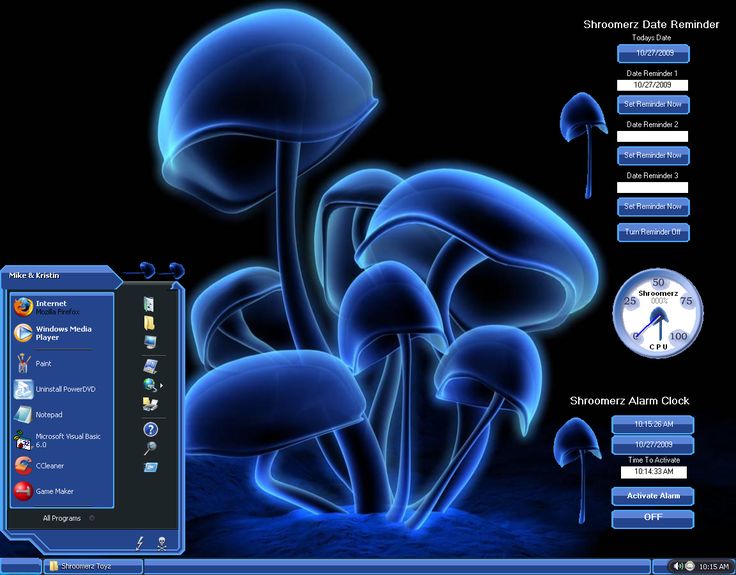Set Reminder Now under Date Reminder 1
The image size is (736, 575).
point(653,105)
